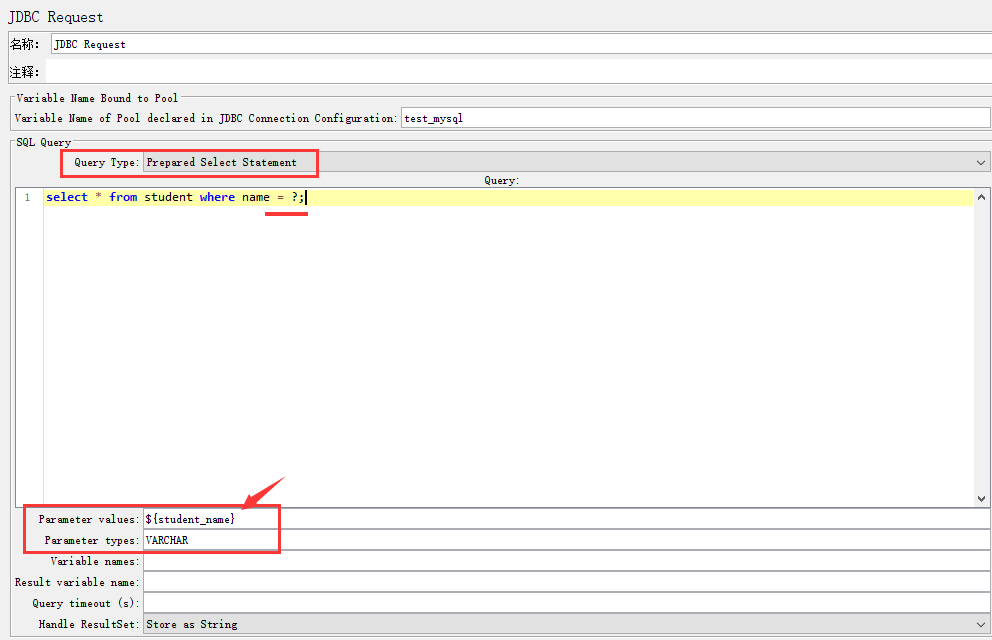Focus the pool variable name field containing test_mysql
Image resolution: width=992 pixels, height=640 pixels.
click(x=694, y=118)
